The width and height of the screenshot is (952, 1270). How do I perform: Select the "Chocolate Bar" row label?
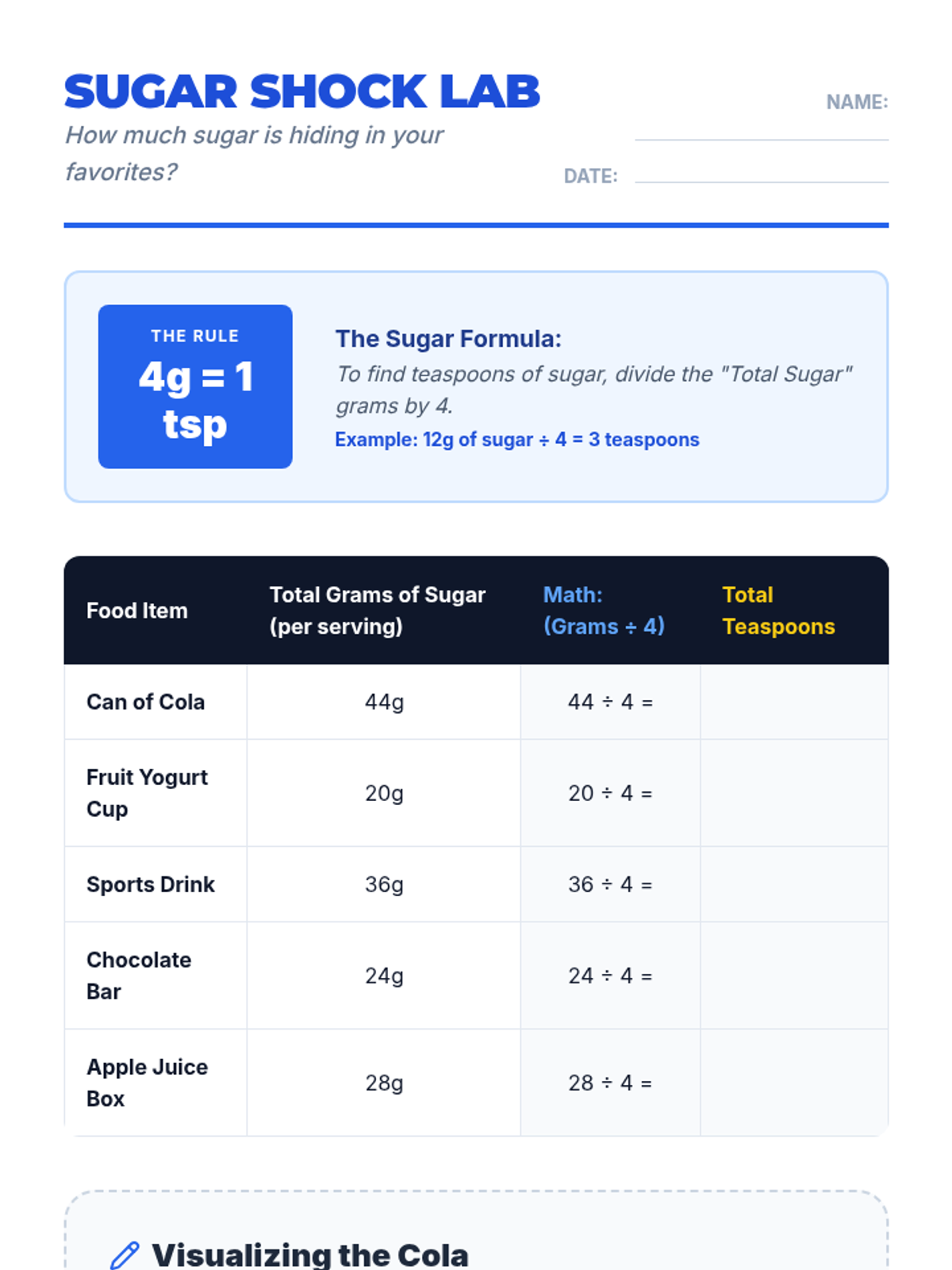(x=139, y=976)
